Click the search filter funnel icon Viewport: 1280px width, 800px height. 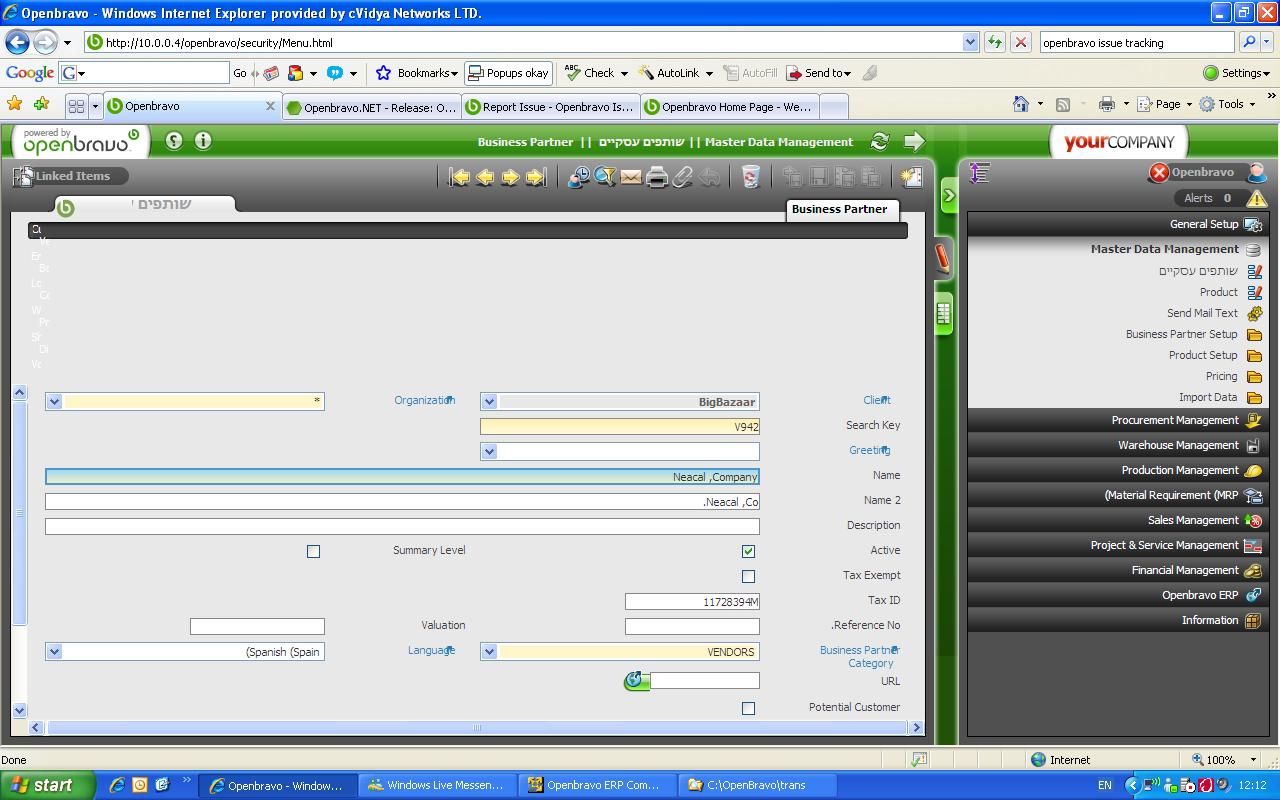pyautogui.click(x=605, y=177)
